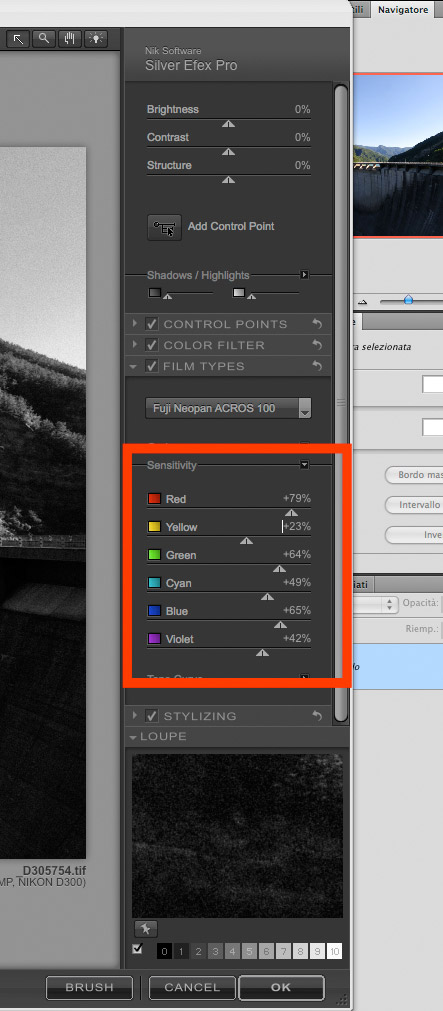Confirm with the OK button
The image size is (443, 1011).
coord(281,987)
